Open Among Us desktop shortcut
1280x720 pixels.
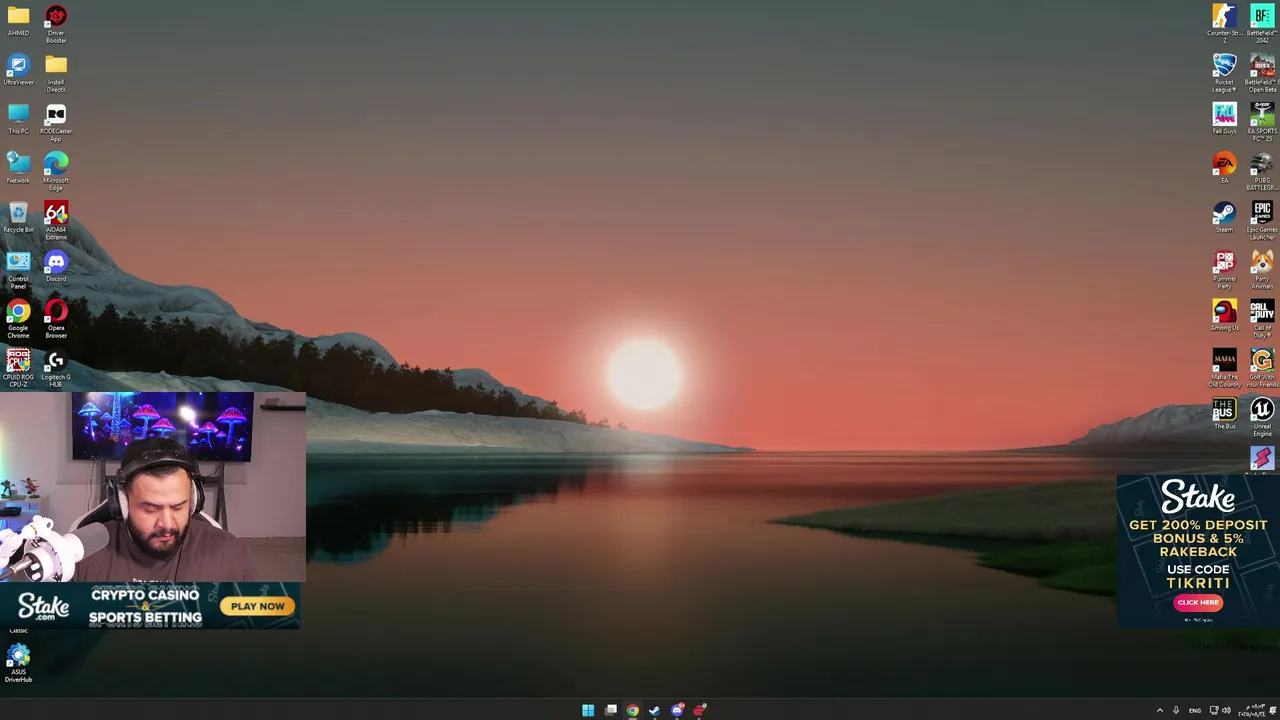(x=1224, y=315)
